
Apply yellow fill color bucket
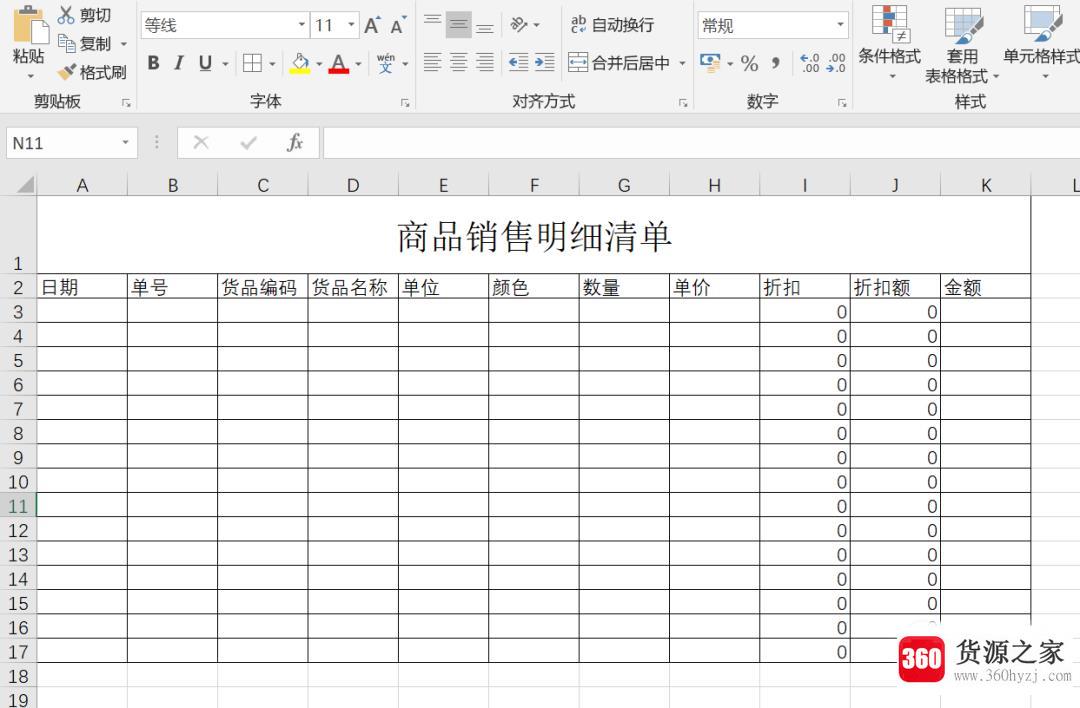click(300, 63)
